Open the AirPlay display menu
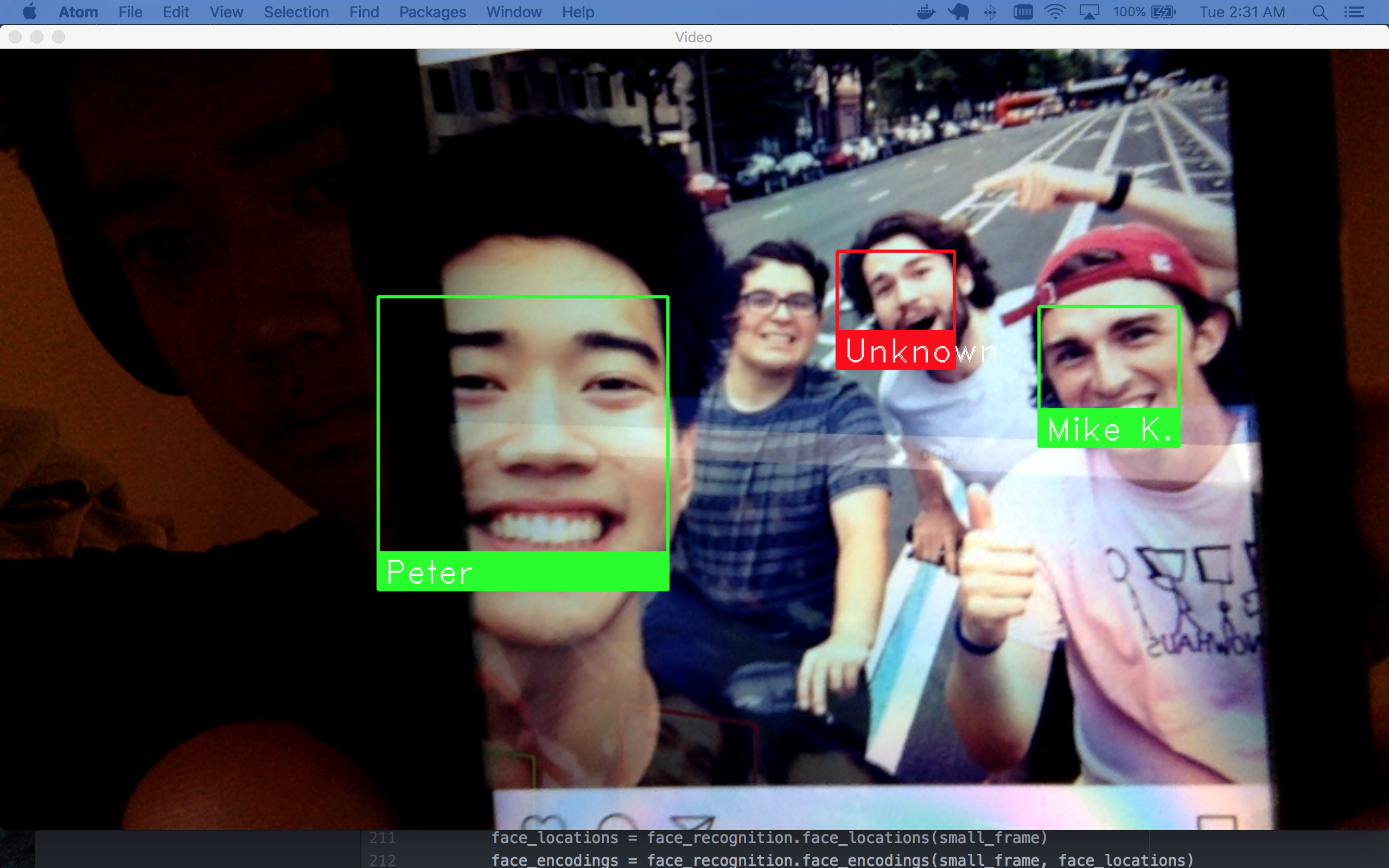The height and width of the screenshot is (868, 1389). [x=1089, y=12]
